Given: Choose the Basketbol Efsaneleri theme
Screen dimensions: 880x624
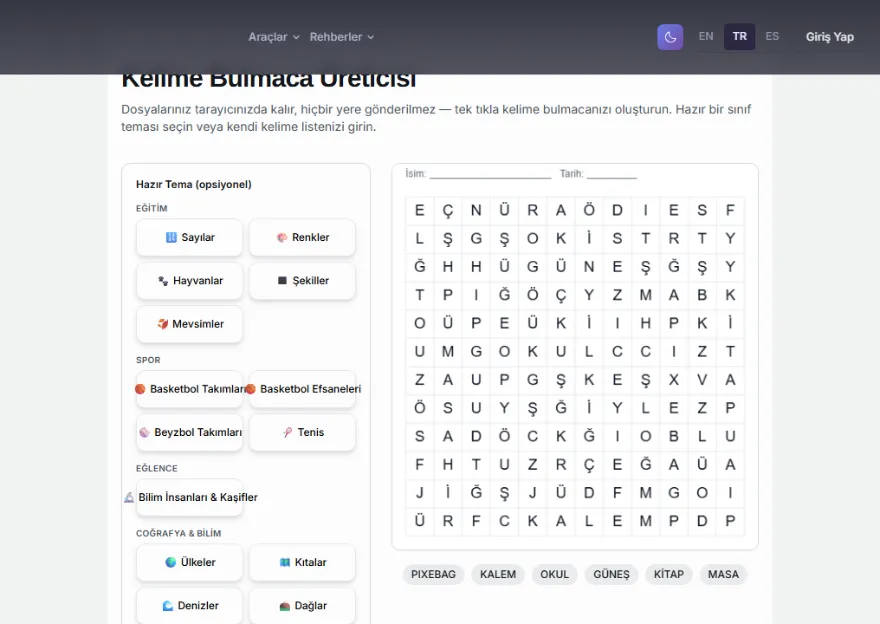Looking at the screenshot, I should click(302, 389).
